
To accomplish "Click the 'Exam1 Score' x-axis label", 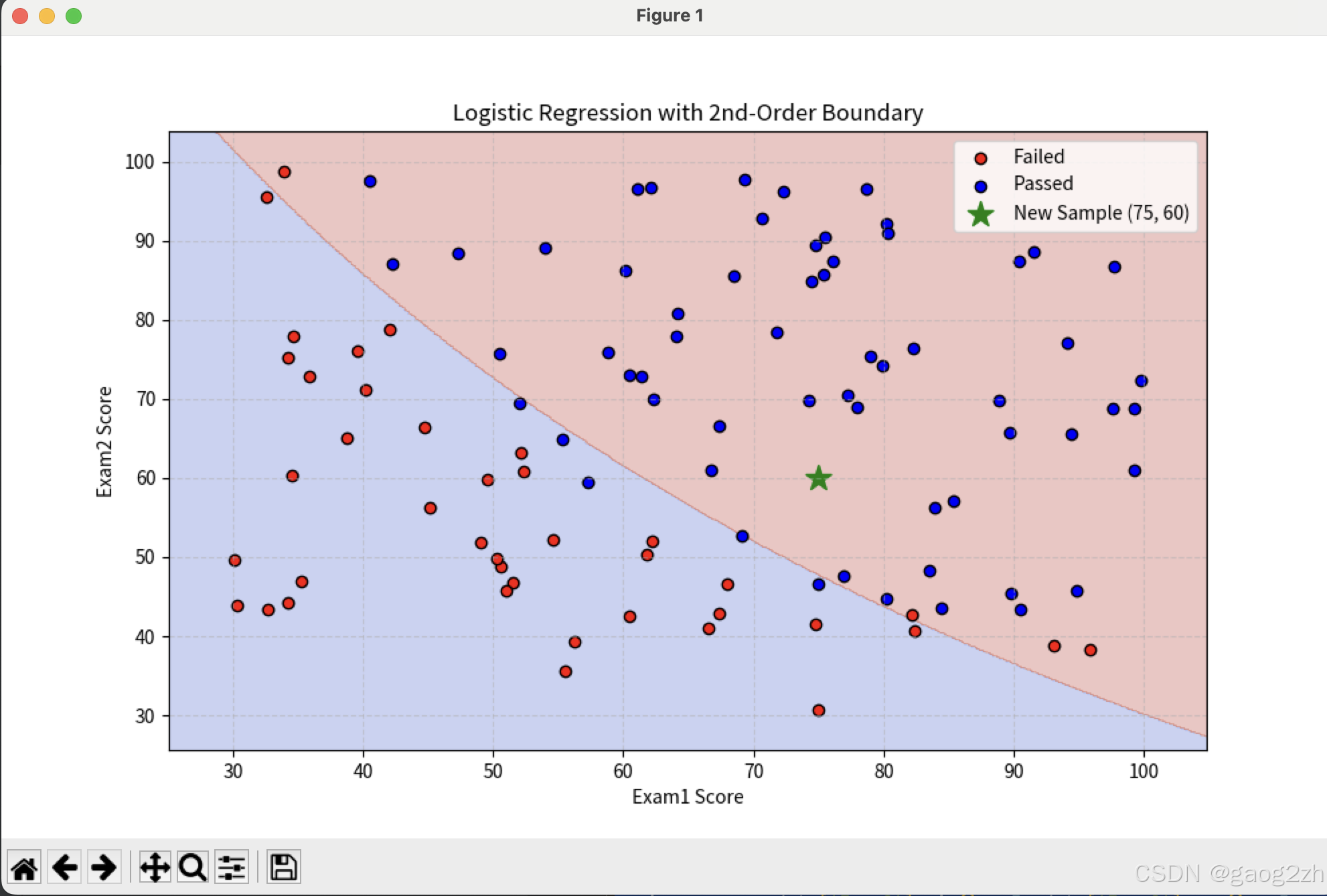I will click(688, 797).
